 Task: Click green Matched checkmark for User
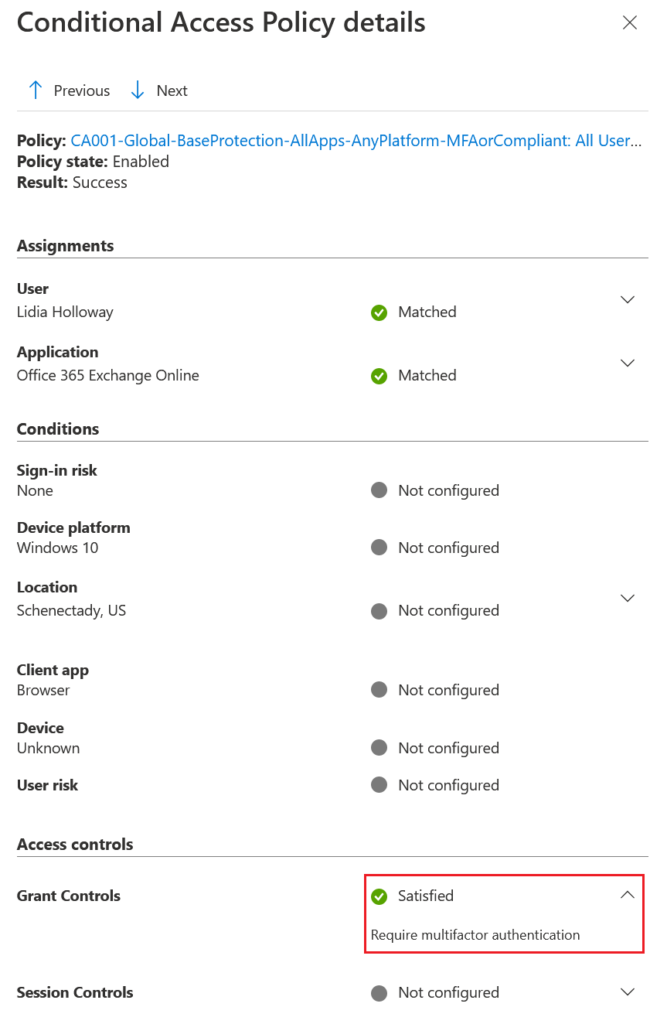pos(379,312)
